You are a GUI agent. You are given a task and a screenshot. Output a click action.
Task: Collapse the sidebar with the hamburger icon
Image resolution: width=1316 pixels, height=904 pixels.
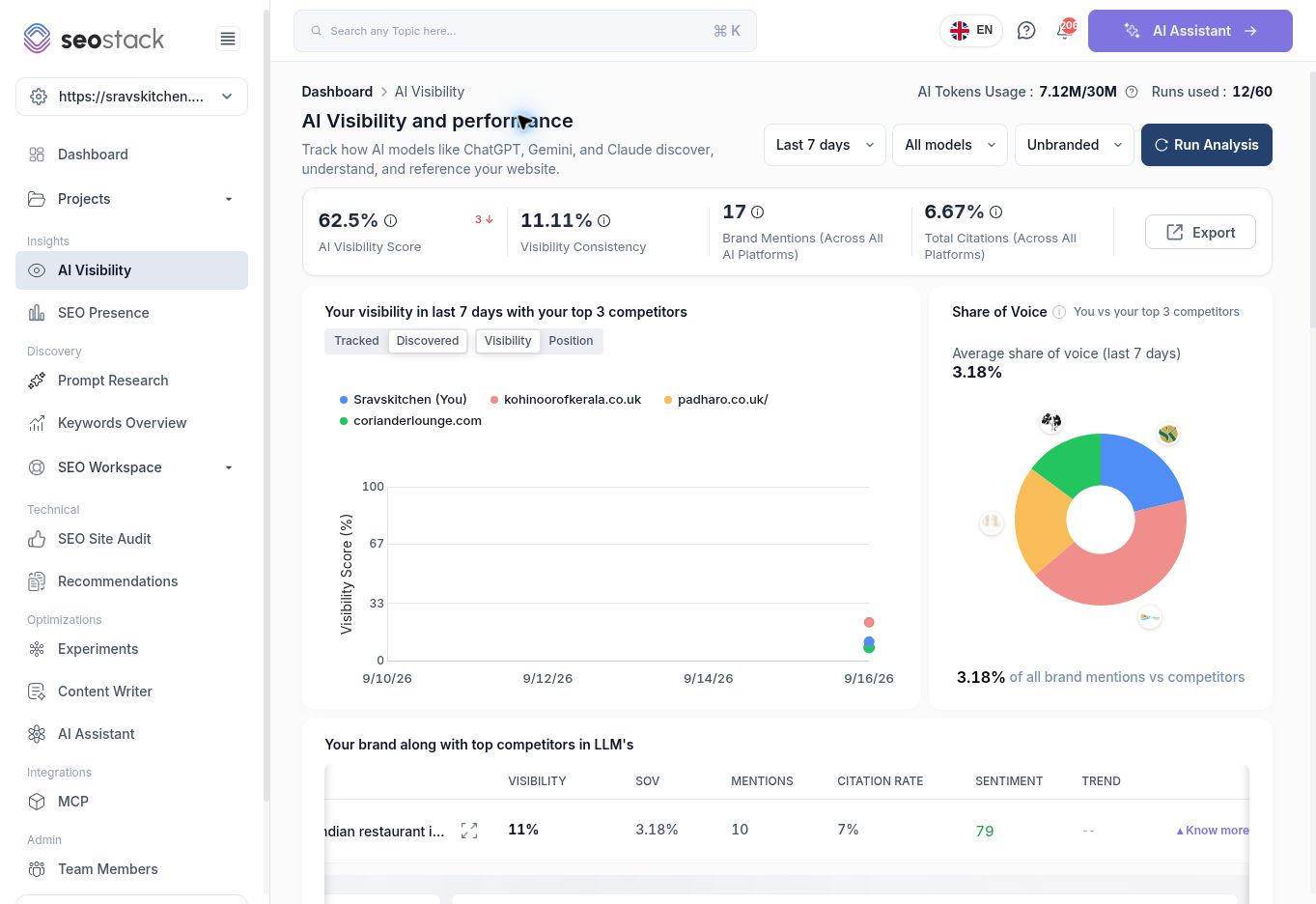coord(228,39)
